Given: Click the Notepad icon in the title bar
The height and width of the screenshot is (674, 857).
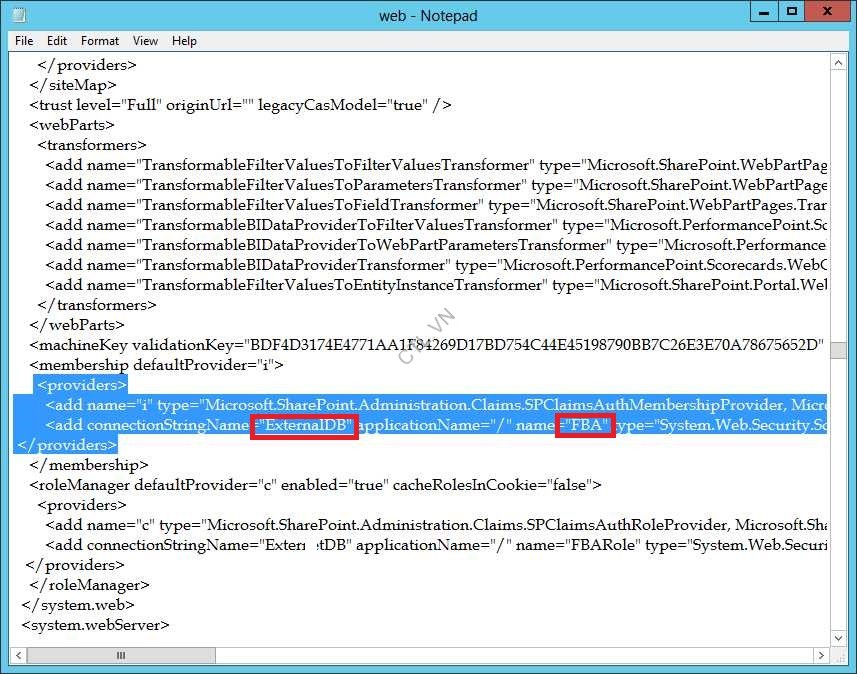Looking at the screenshot, I should 15,14.
